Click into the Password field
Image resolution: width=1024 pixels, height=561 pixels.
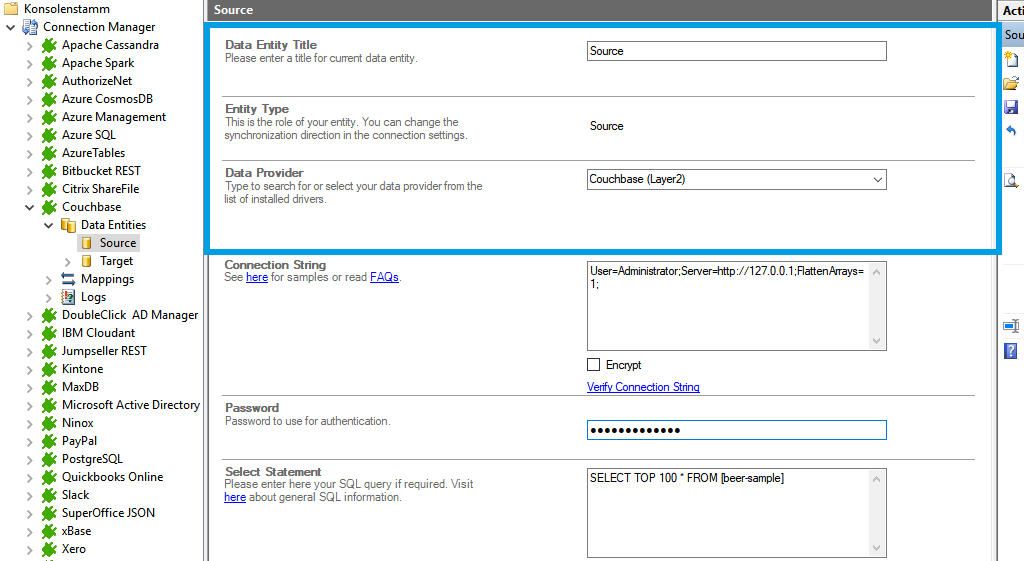736,430
